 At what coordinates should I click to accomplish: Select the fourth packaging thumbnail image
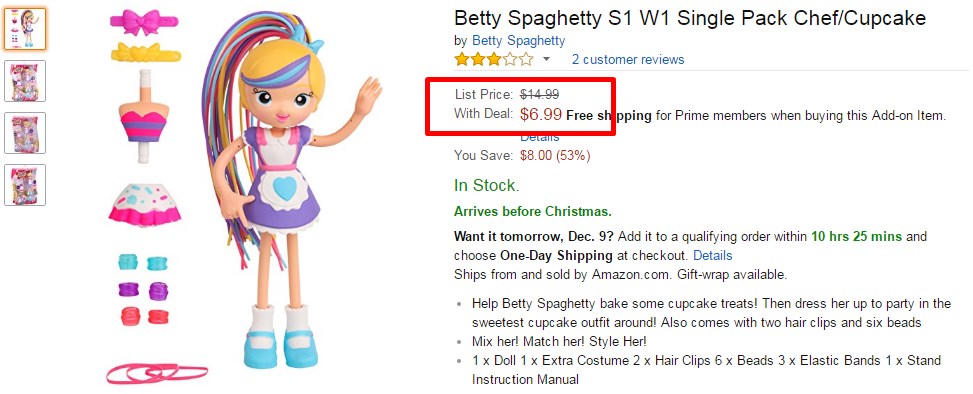pos(25,185)
